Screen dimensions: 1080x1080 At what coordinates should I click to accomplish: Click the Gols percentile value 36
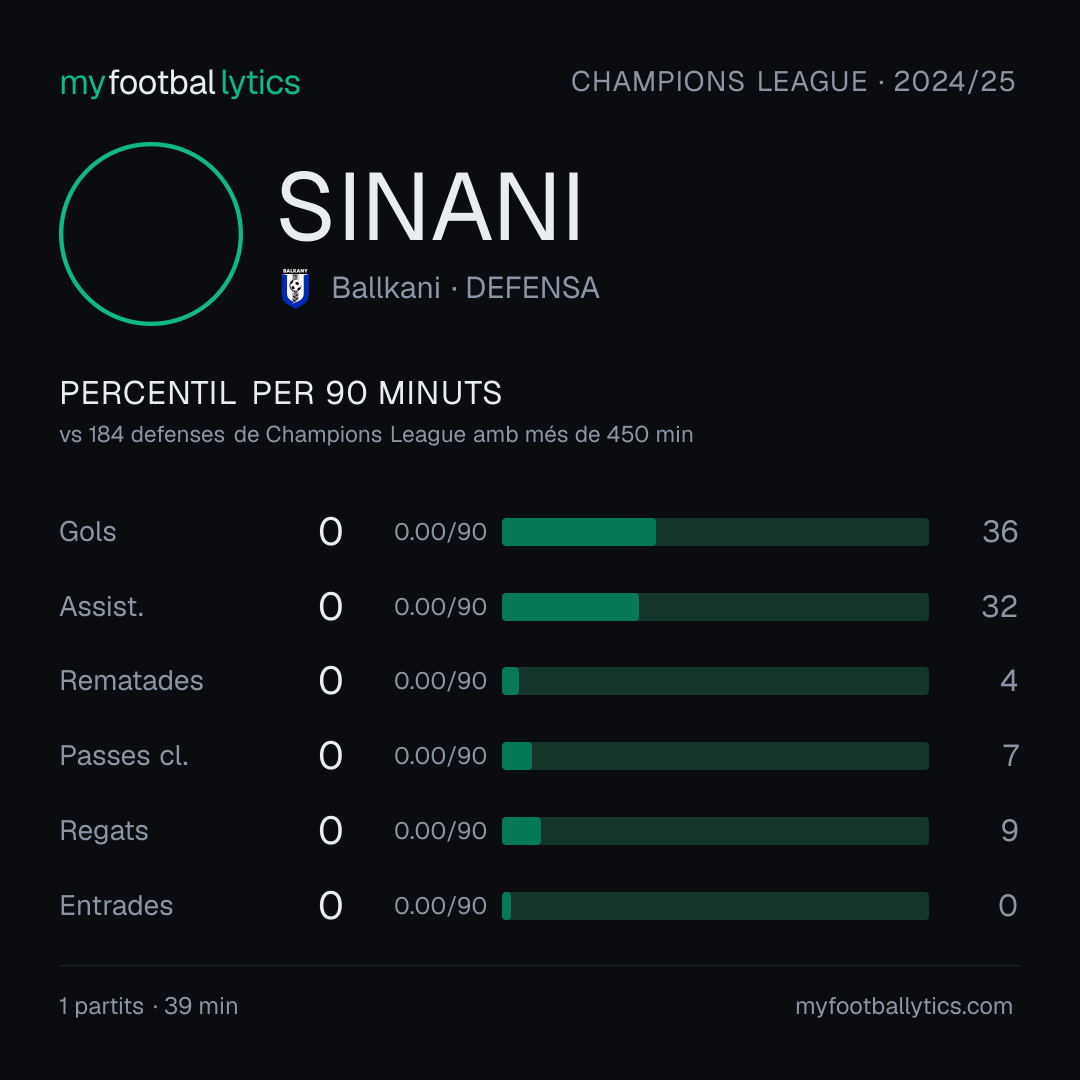pos(1000,532)
